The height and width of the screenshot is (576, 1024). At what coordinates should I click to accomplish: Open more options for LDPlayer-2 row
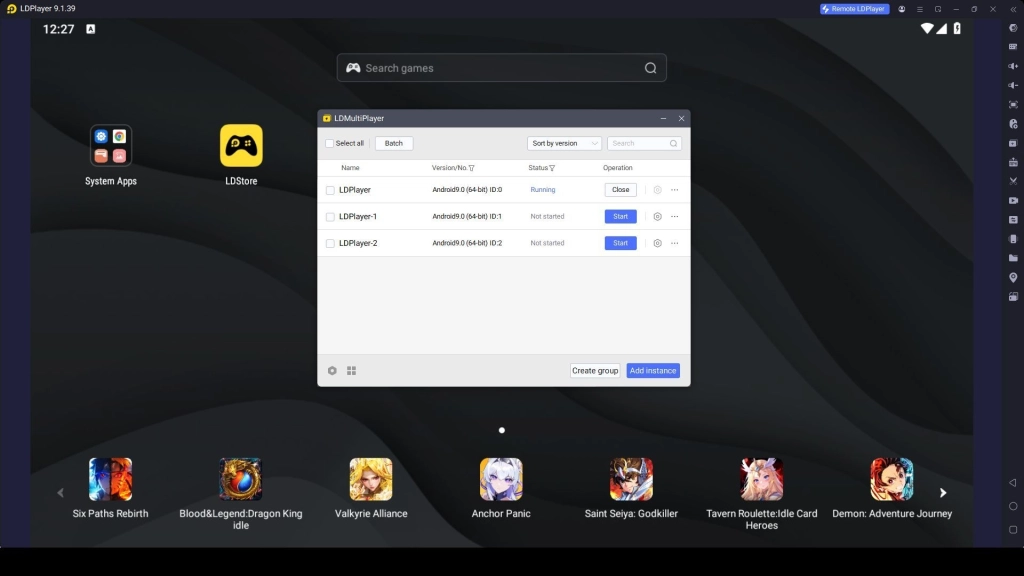675,243
